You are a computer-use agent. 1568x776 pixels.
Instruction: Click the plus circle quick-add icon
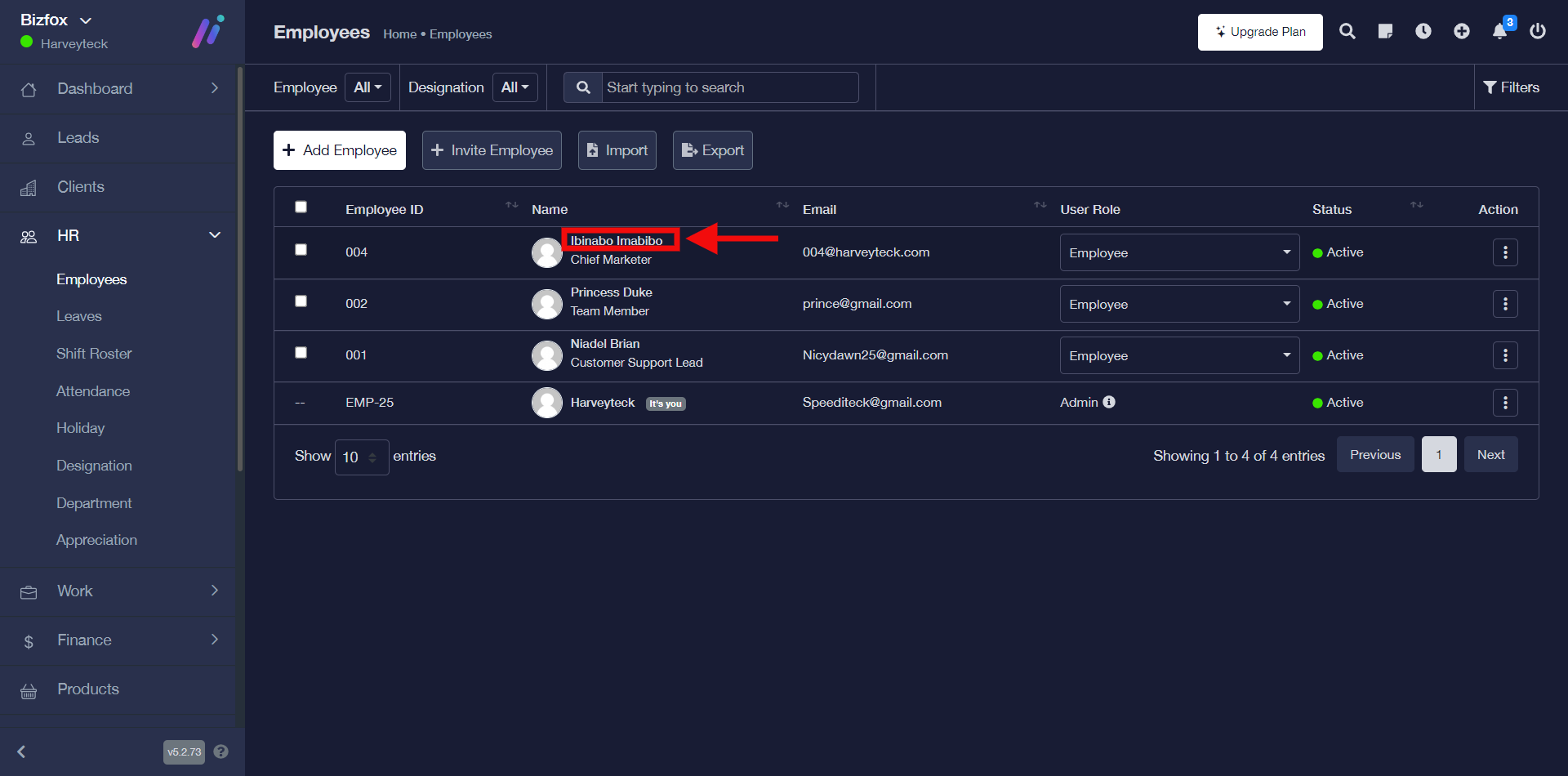coord(1462,32)
